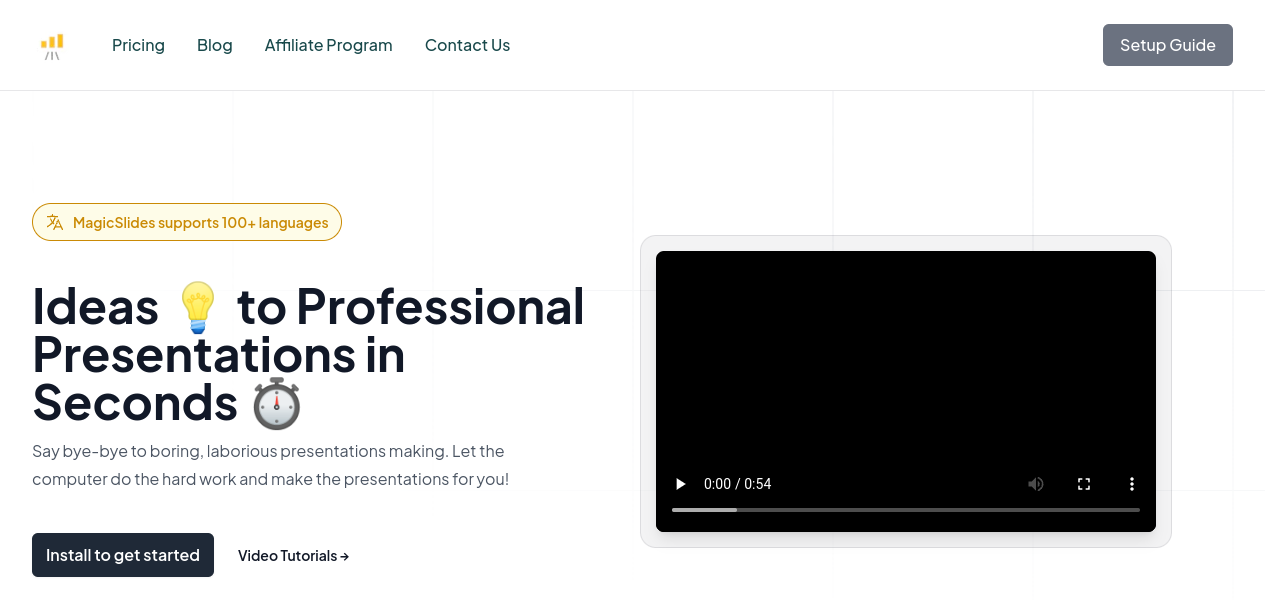Click the MagicSlides logo icon
Screen dimensions: 1280x600
(x=52, y=46)
